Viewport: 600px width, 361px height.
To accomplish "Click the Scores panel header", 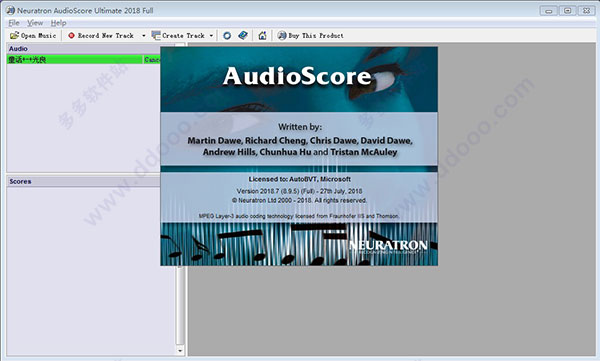I will pyautogui.click(x=83, y=181).
